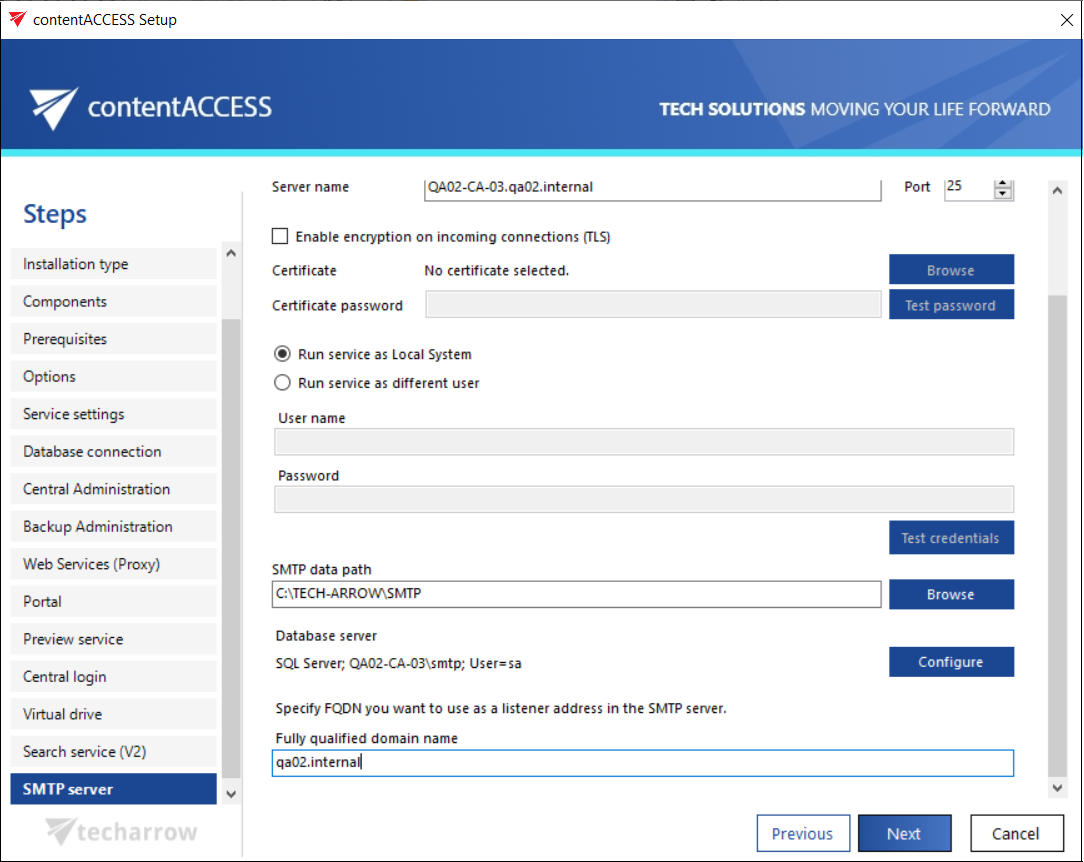
Task: Click the title bar app icon
Action: click(17, 19)
